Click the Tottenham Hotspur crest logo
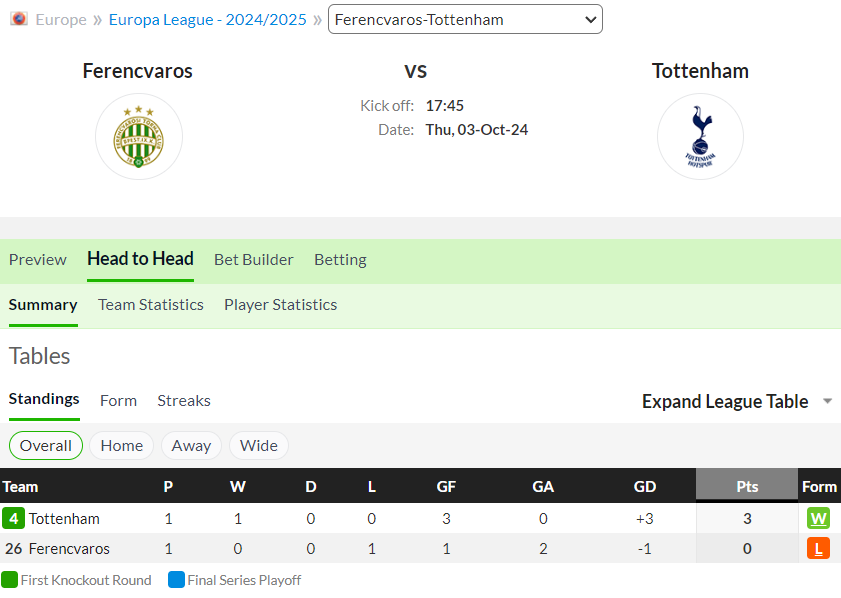 click(700, 137)
